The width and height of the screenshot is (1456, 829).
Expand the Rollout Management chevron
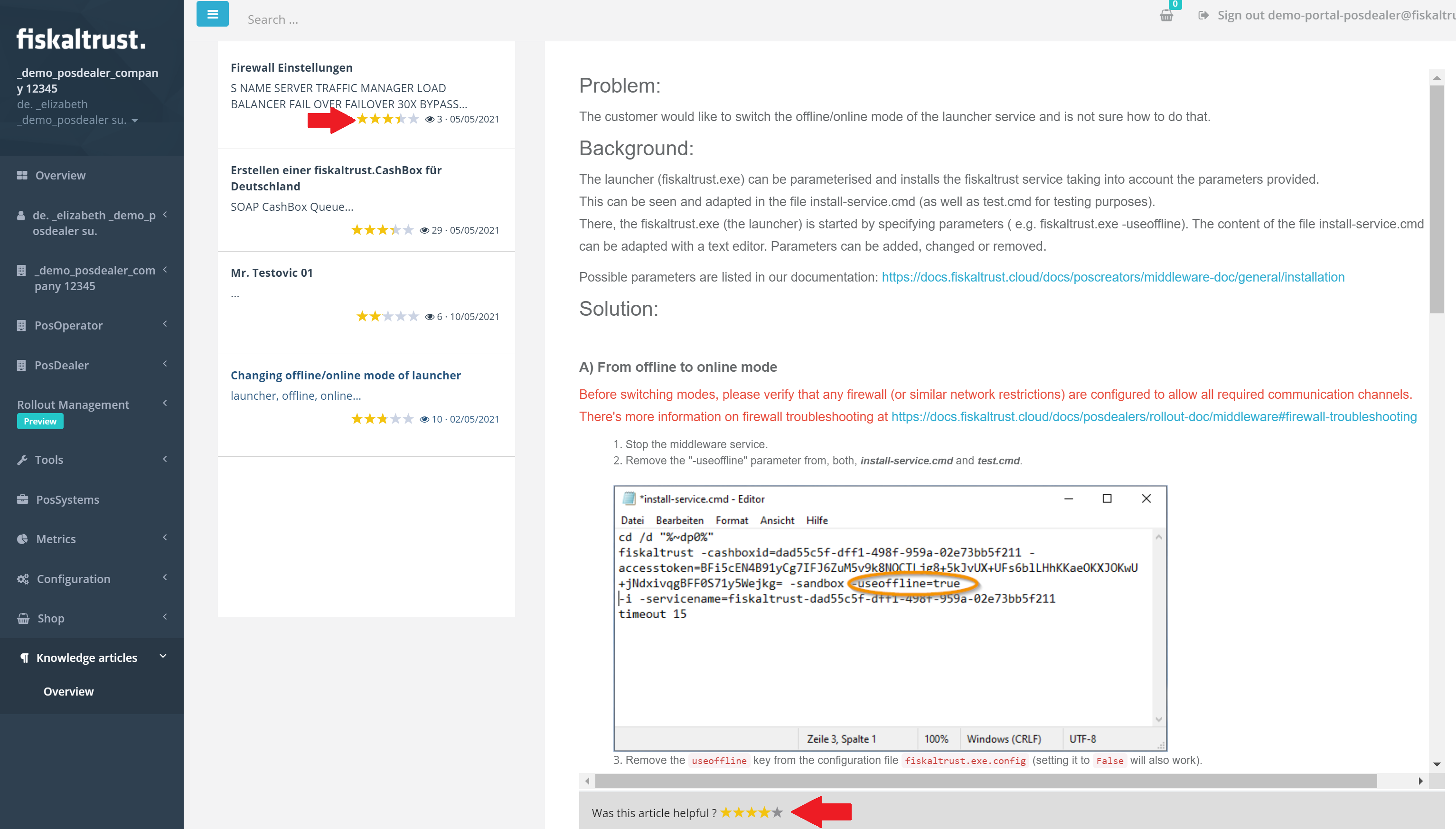point(165,403)
